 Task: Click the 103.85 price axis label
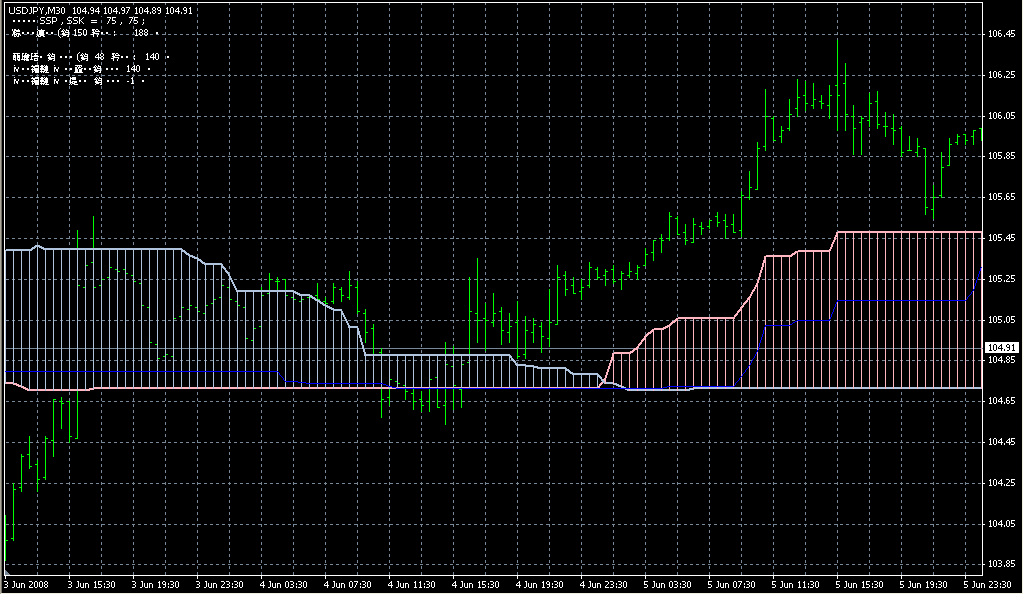[x=1001, y=564]
